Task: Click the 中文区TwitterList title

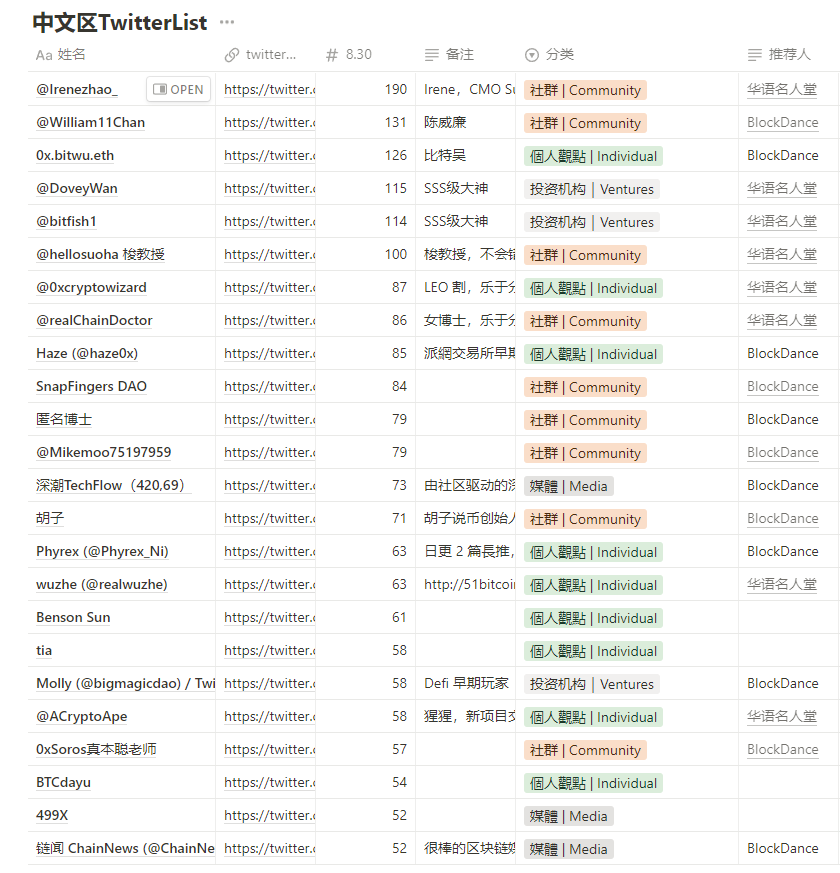Action: (x=120, y=22)
